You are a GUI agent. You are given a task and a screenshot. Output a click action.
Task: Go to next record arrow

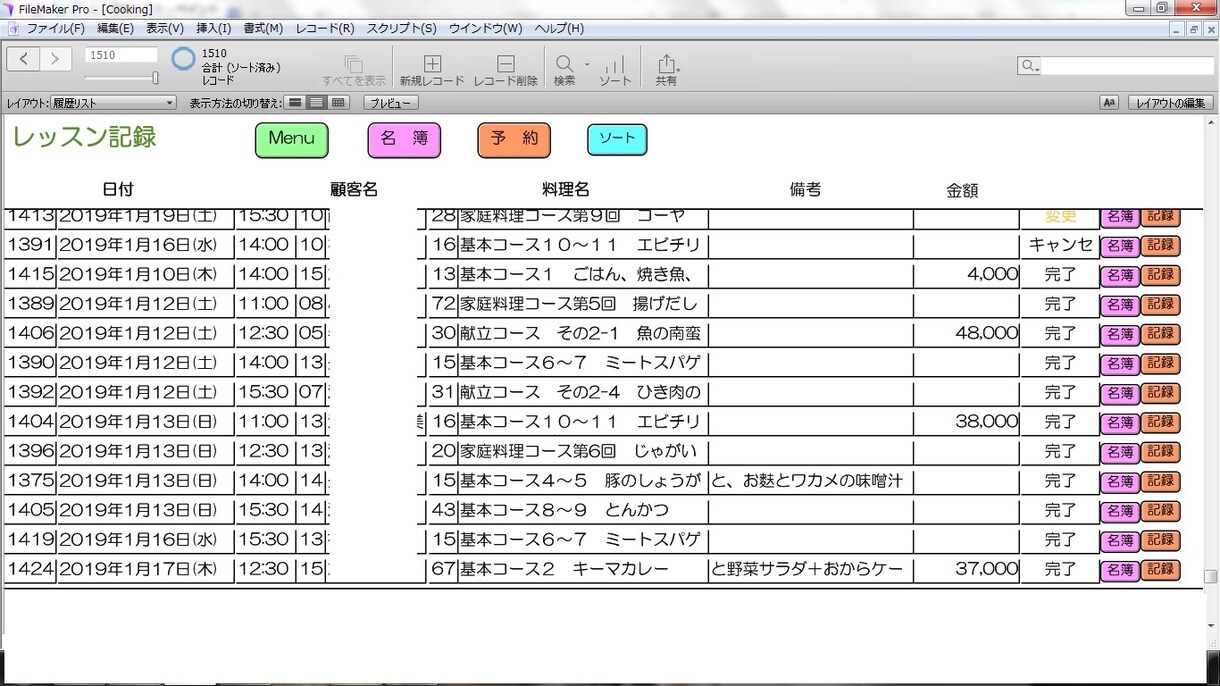(x=56, y=59)
